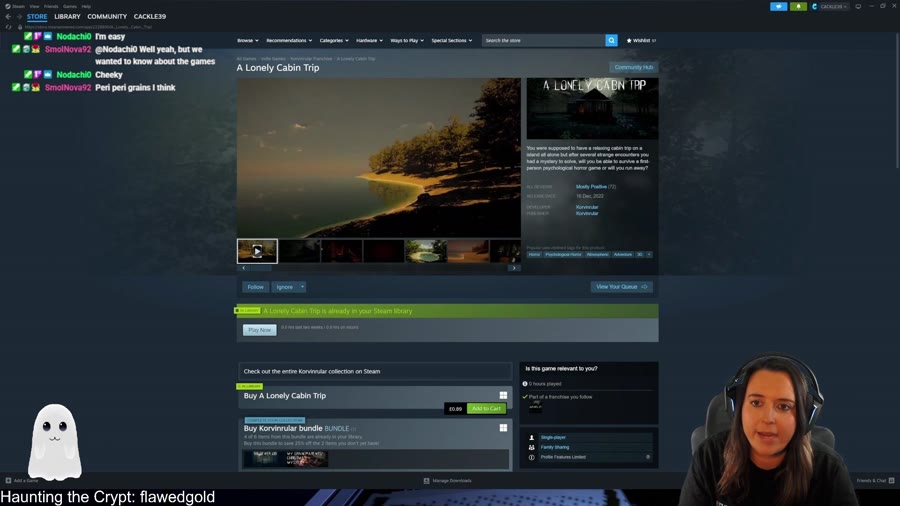Open the Help menu in the menu bar
The image size is (900, 506).
pyautogui.click(x=86, y=6)
